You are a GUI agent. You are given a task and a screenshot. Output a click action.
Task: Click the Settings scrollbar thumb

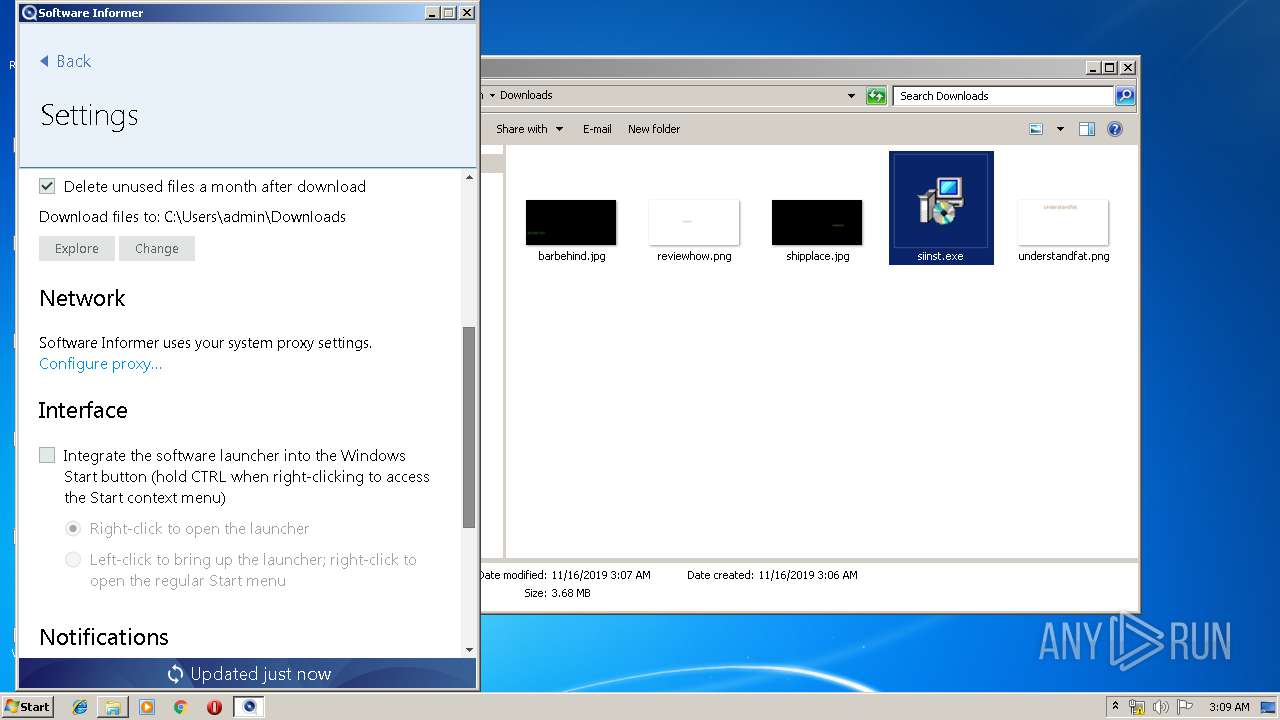pyautogui.click(x=469, y=427)
